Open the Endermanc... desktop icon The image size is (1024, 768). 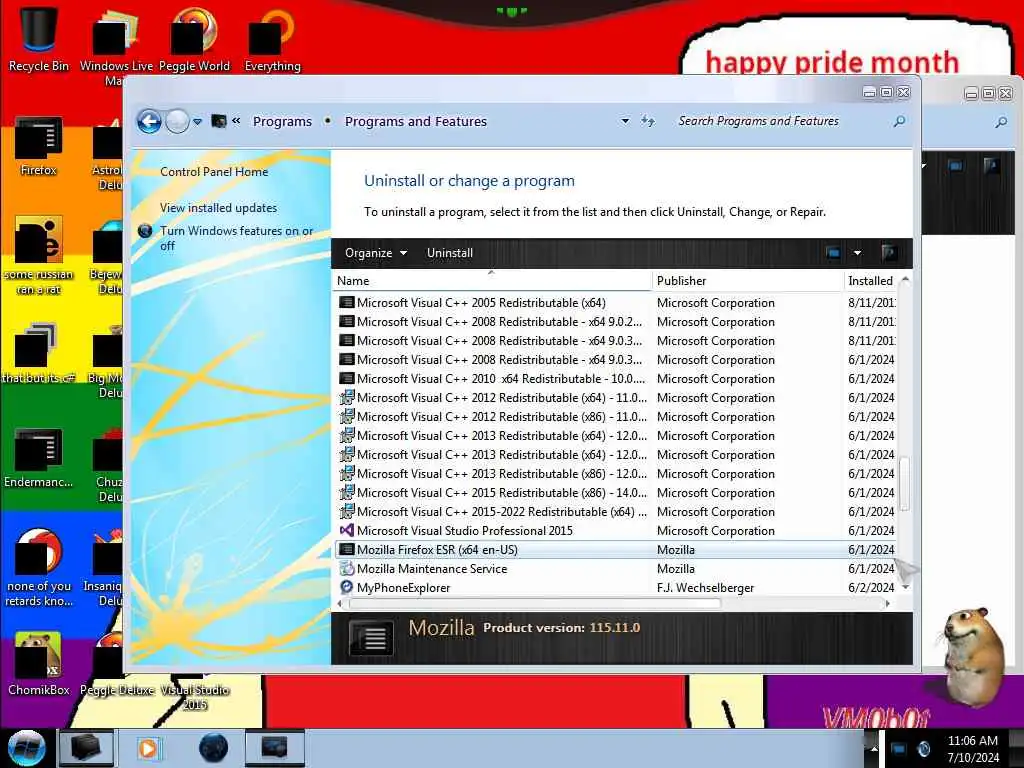38,457
